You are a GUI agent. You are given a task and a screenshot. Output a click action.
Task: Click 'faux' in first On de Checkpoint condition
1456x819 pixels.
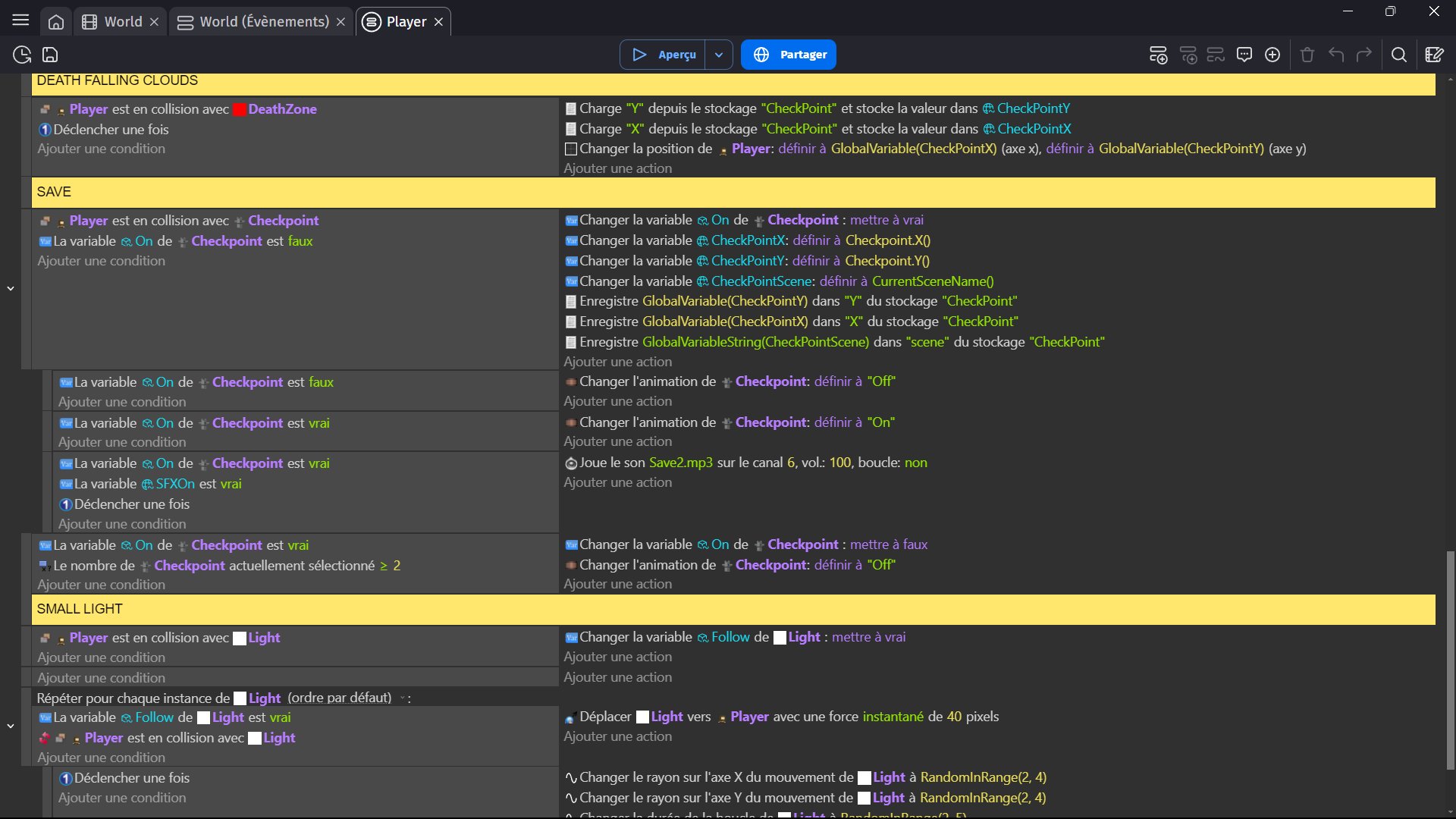click(300, 241)
